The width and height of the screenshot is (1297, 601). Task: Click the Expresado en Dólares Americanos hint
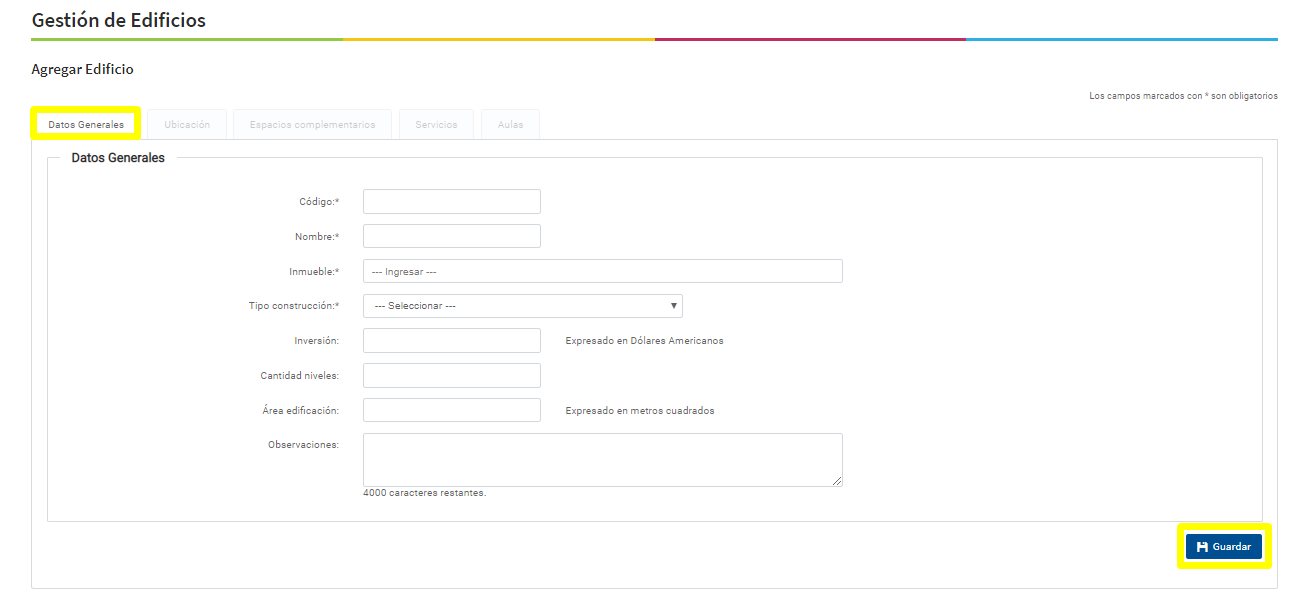tap(644, 341)
